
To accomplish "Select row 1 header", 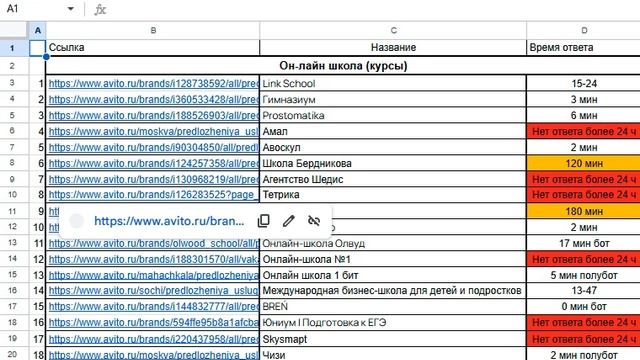I will point(12,48).
